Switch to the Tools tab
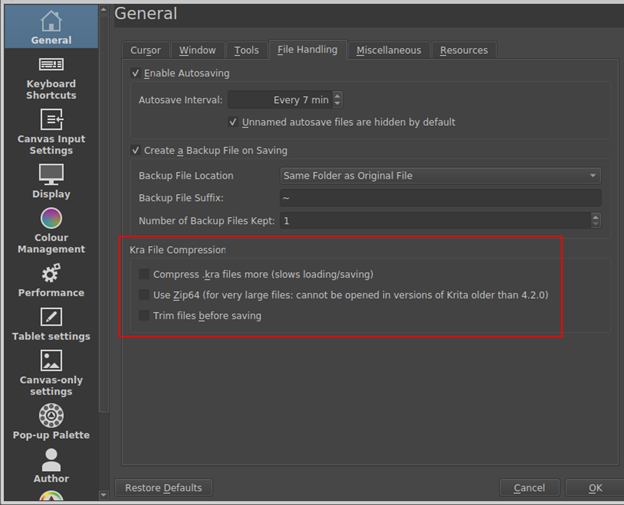 point(246,50)
